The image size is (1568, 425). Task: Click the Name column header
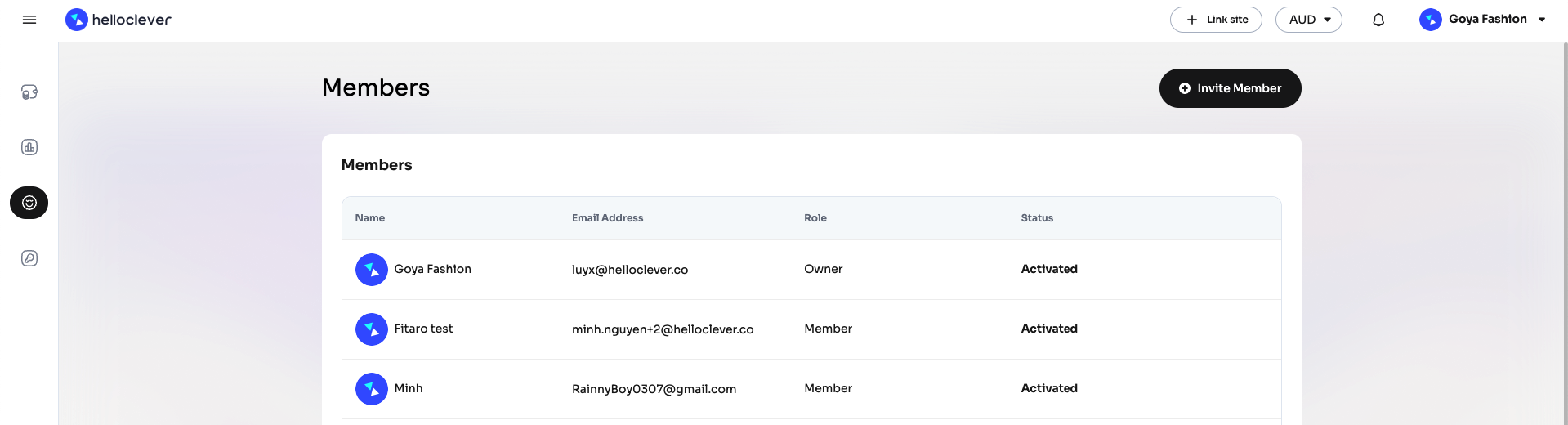click(369, 218)
